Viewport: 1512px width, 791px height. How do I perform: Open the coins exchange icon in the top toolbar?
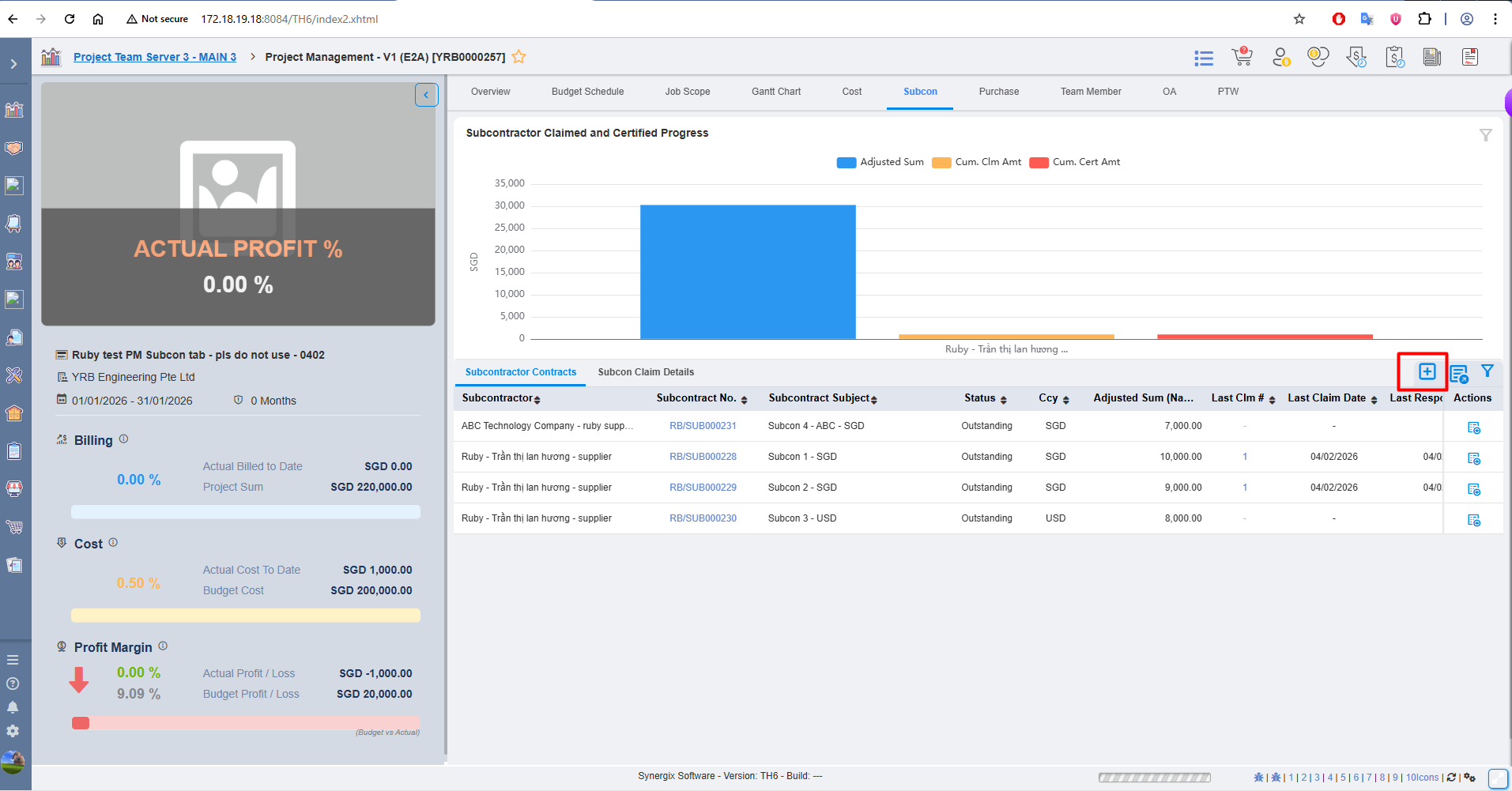pyautogui.click(x=1318, y=57)
